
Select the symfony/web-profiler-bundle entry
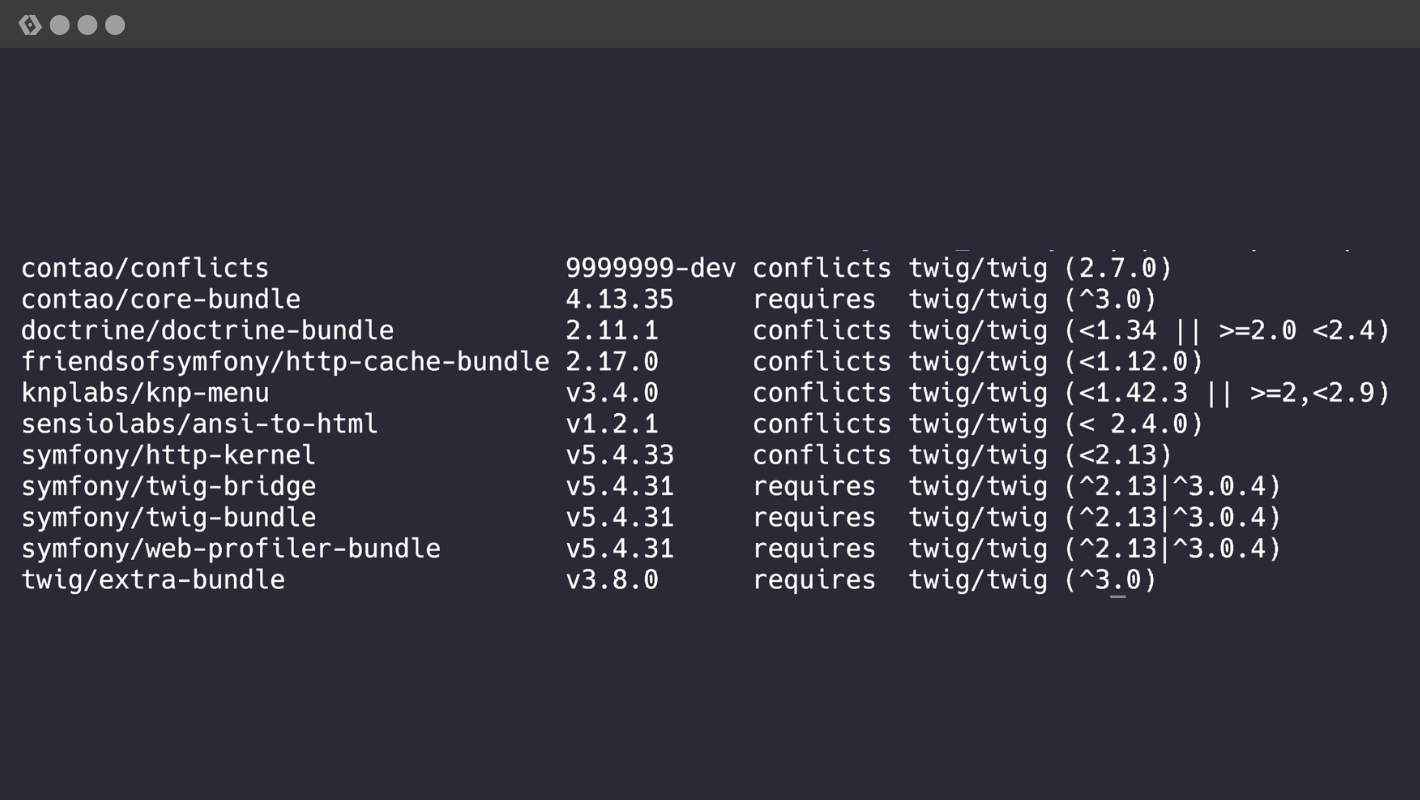point(230,548)
